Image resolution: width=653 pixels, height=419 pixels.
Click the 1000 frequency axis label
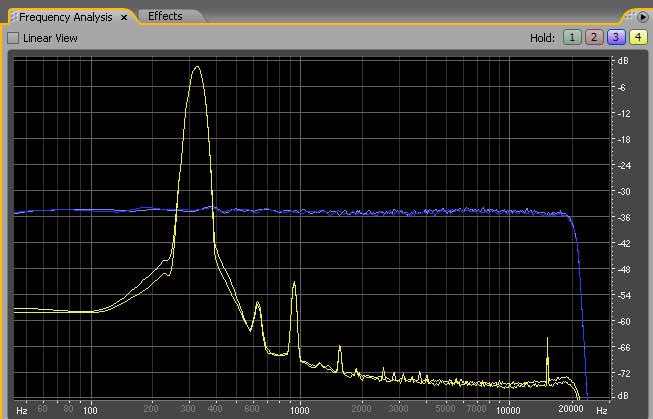pyautogui.click(x=300, y=410)
